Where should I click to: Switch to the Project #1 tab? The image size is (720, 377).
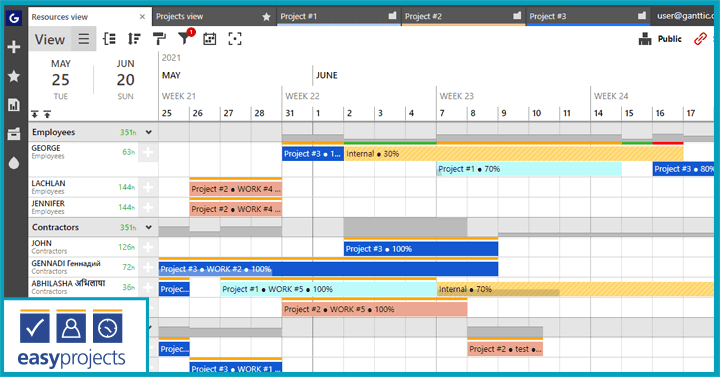click(339, 17)
